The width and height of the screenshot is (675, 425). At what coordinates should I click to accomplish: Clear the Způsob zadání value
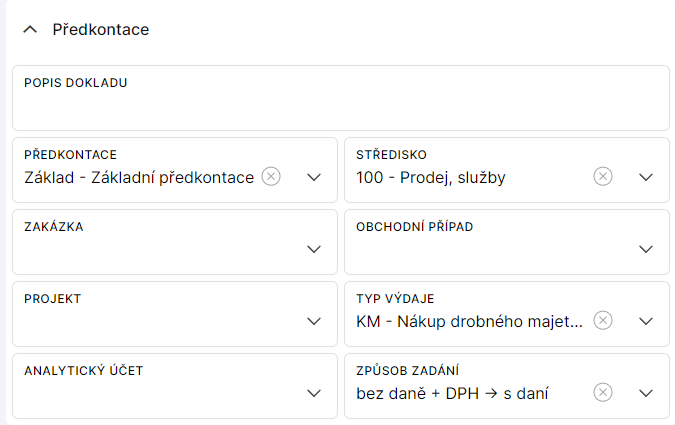coord(603,393)
